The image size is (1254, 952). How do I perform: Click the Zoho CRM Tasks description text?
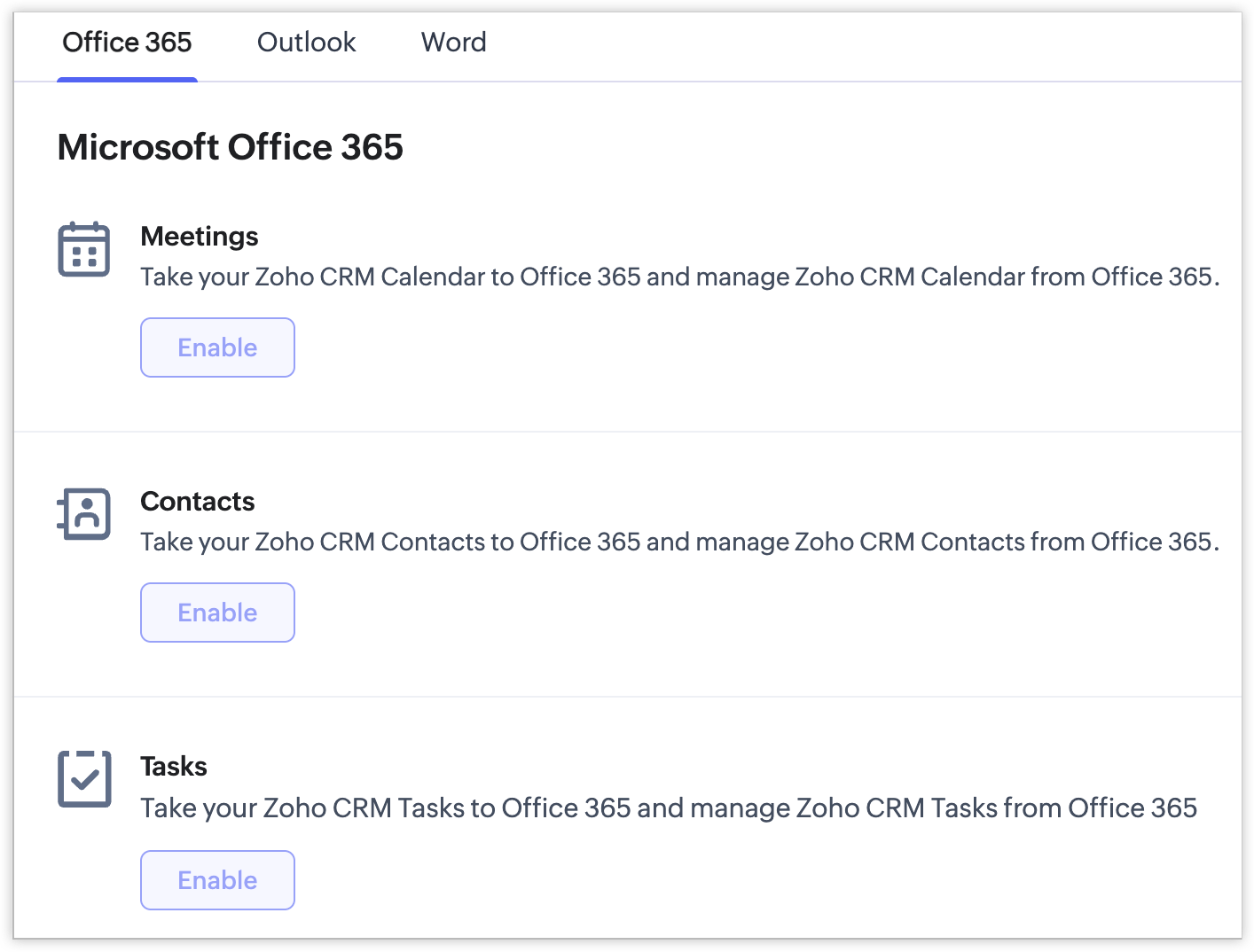click(x=669, y=808)
